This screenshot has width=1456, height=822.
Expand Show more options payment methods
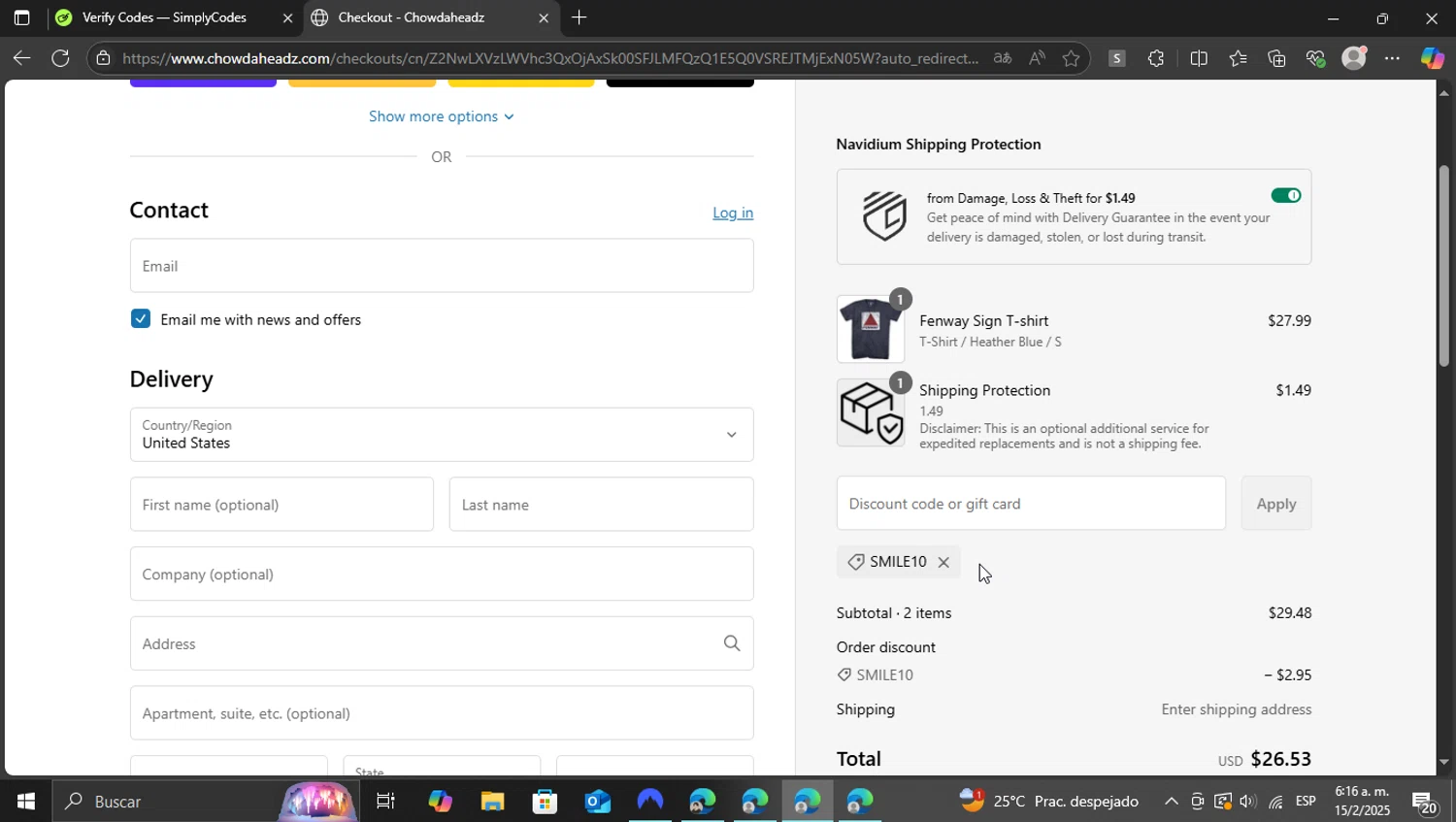441,116
